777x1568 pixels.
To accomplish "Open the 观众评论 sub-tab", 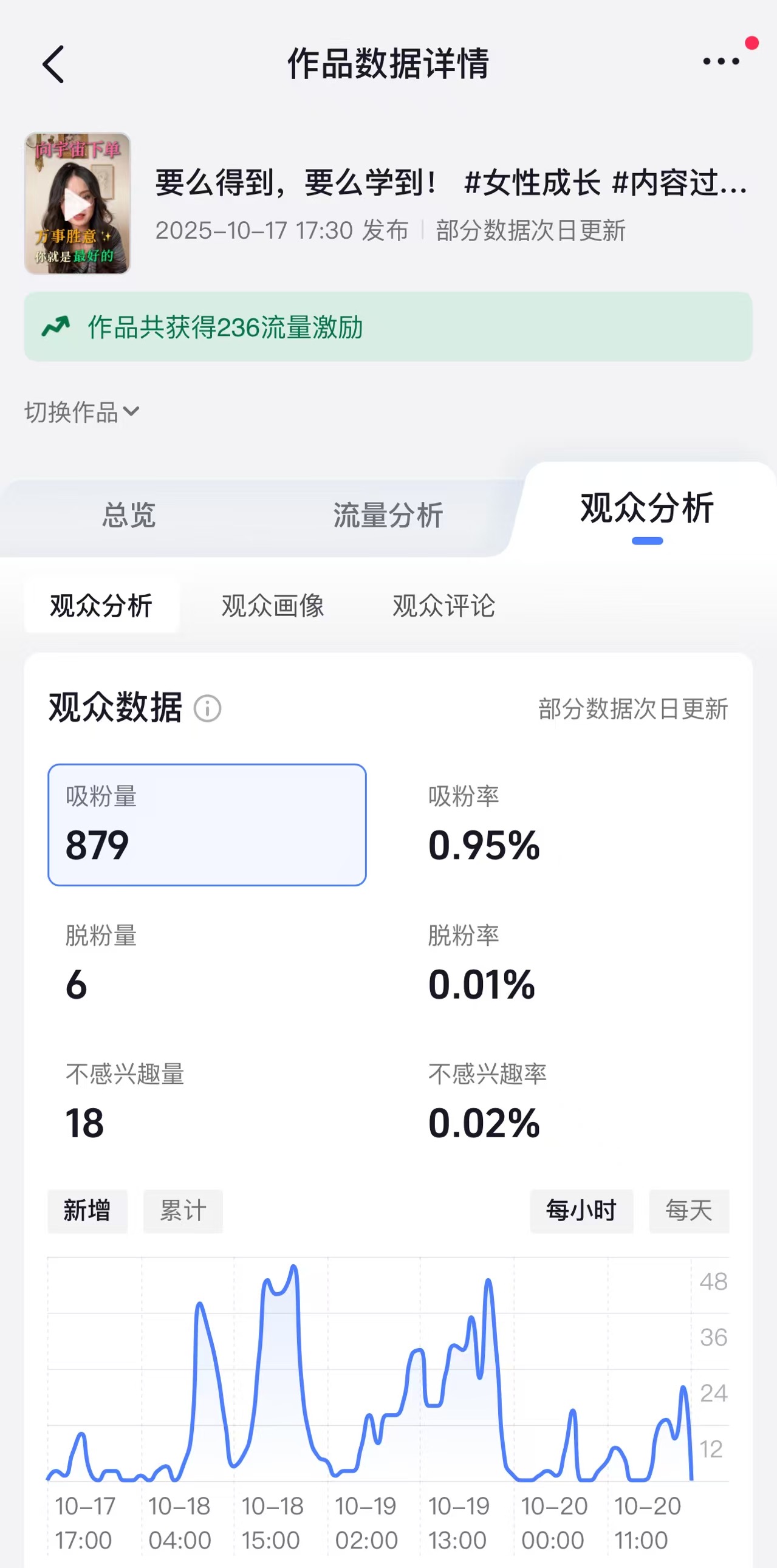I will coord(443,606).
